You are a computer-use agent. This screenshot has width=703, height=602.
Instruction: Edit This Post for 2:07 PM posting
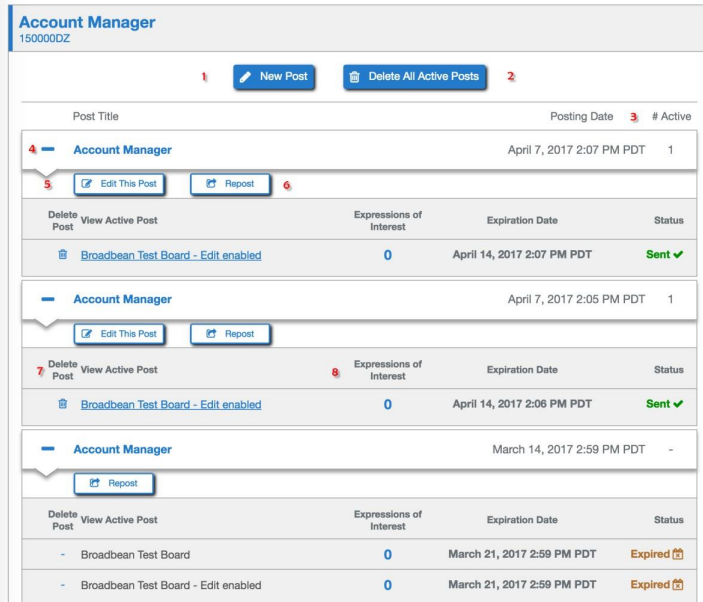coord(119,184)
